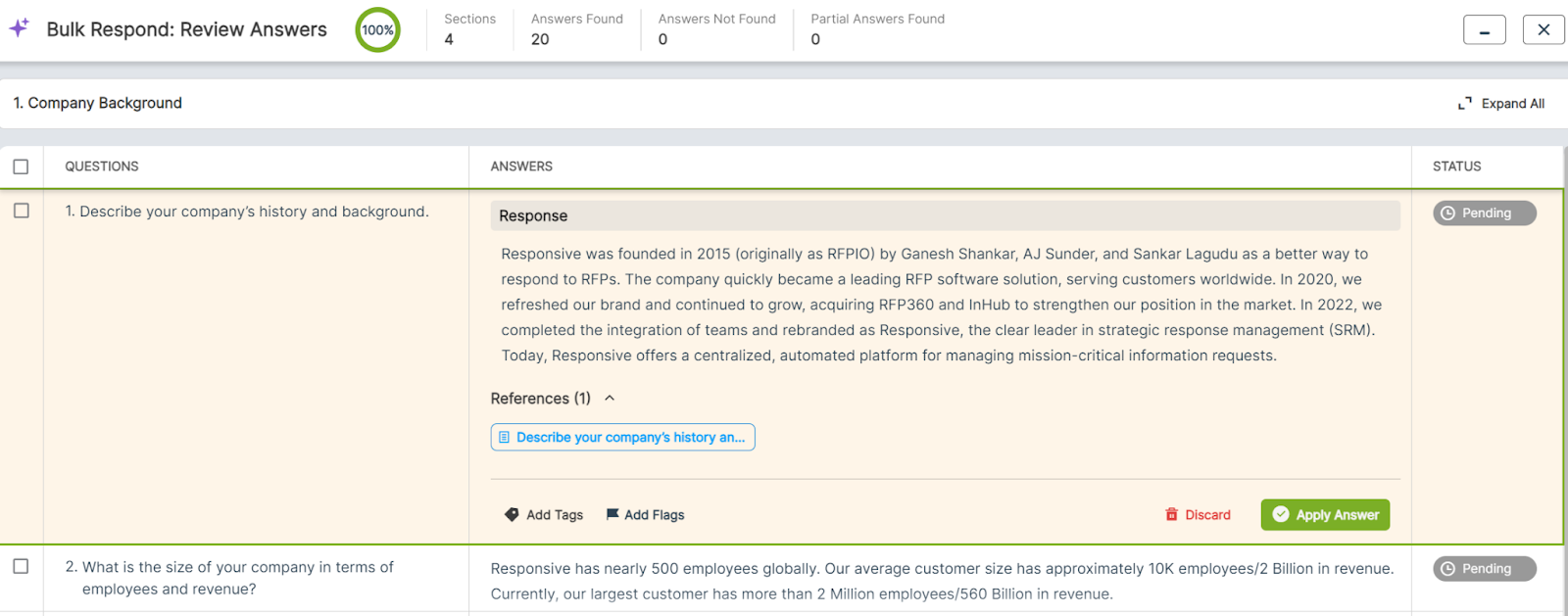Check the box for question 1

pyautogui.click(x=22, y=211)
